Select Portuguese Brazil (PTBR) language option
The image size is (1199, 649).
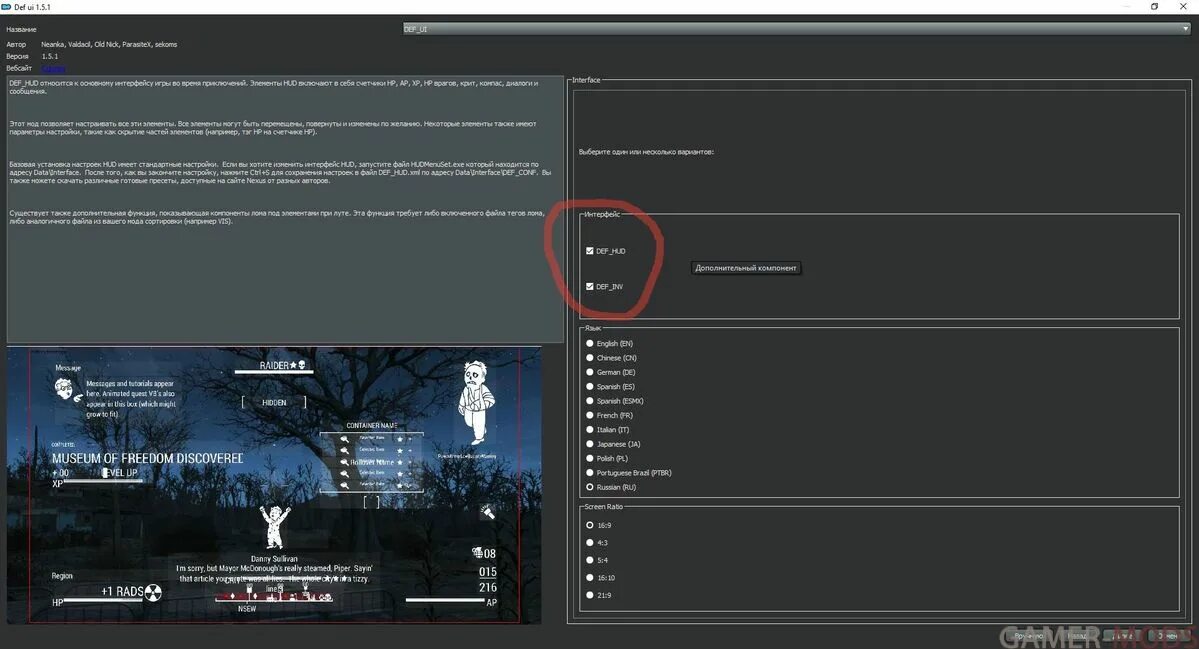tap(590, 472)
